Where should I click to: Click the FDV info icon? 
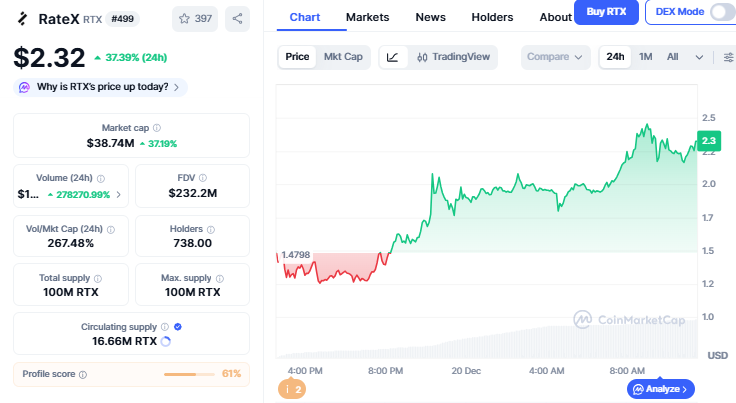click(x=204, y=177)
